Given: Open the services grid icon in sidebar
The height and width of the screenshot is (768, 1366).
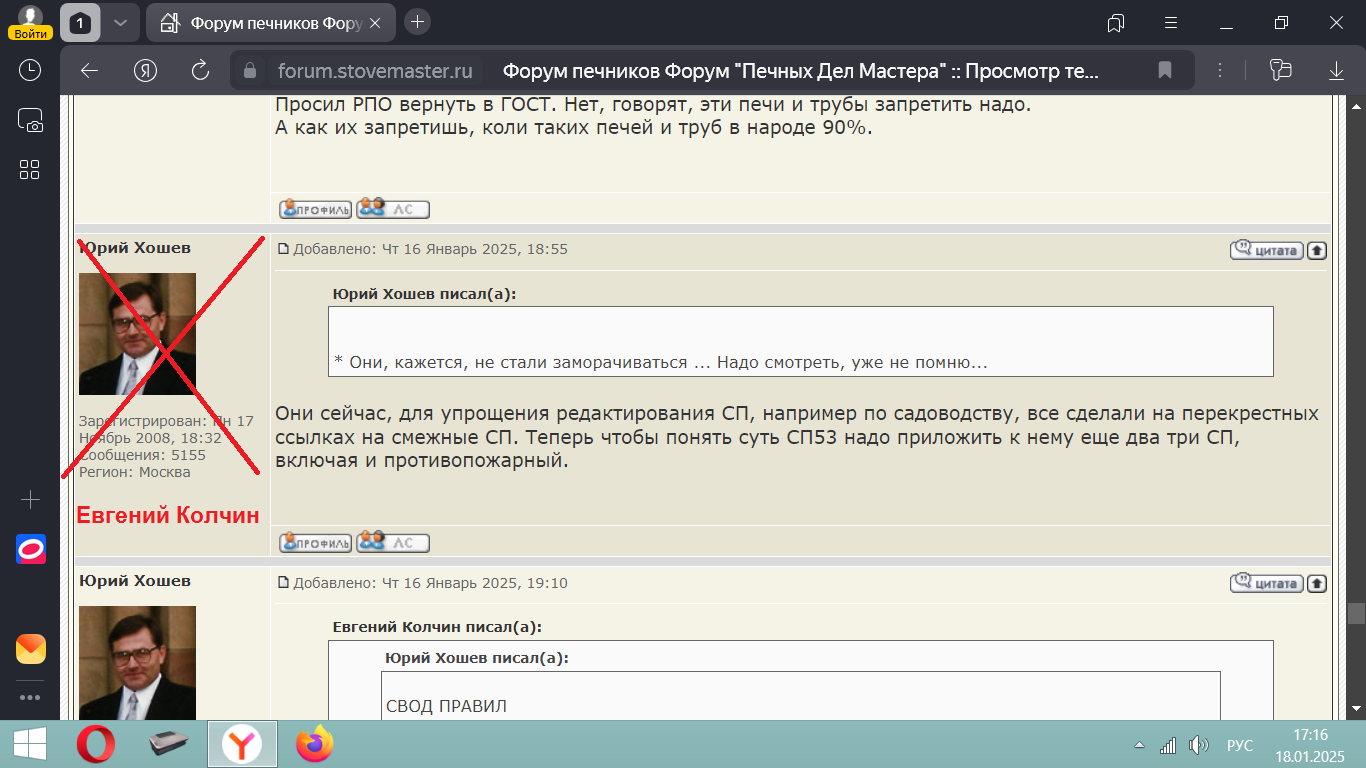Looking at the screenshot, I should point(30,169).
